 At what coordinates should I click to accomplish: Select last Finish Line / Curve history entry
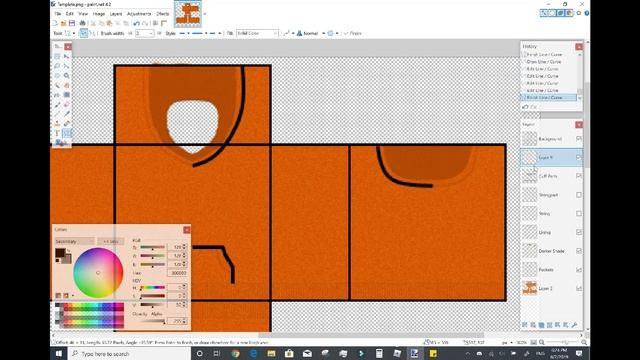coord(548,98)
